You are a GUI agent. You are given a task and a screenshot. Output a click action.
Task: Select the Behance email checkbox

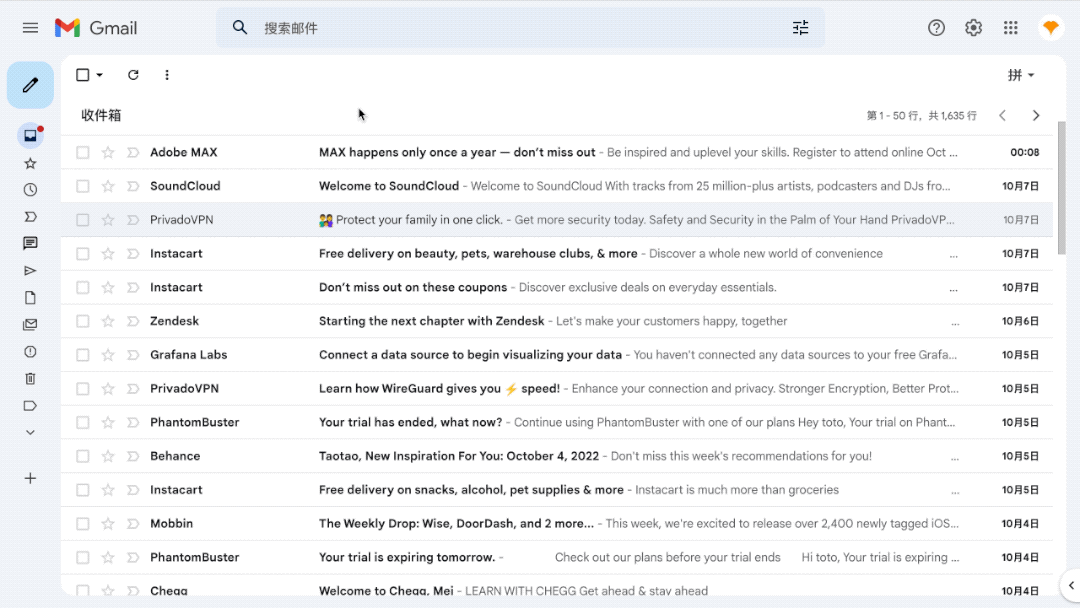click(83, 456)
